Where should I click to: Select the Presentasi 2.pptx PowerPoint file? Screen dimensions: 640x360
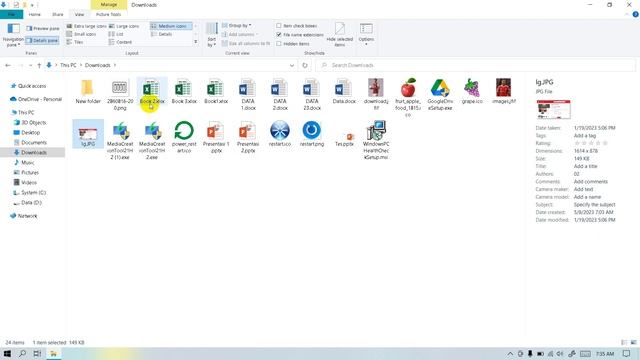coord(248,137)
